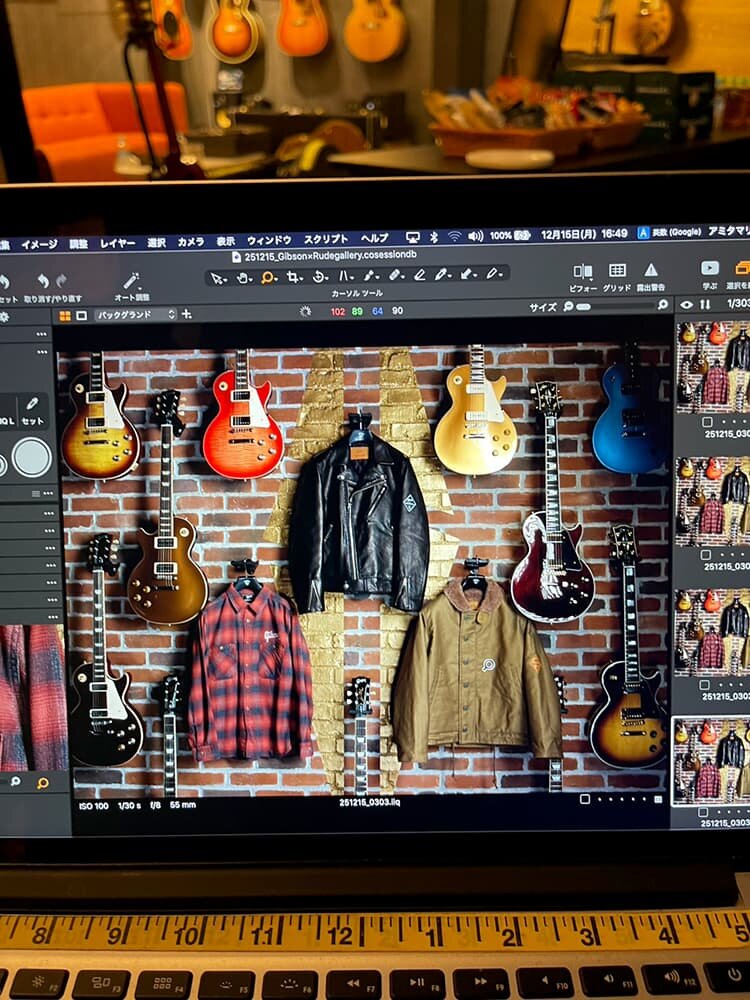The width and height of the screenshot is (750, 1000).
Task: Toggle the Grid (グリッド) overlay icon
Action: [x=617, y=271]
